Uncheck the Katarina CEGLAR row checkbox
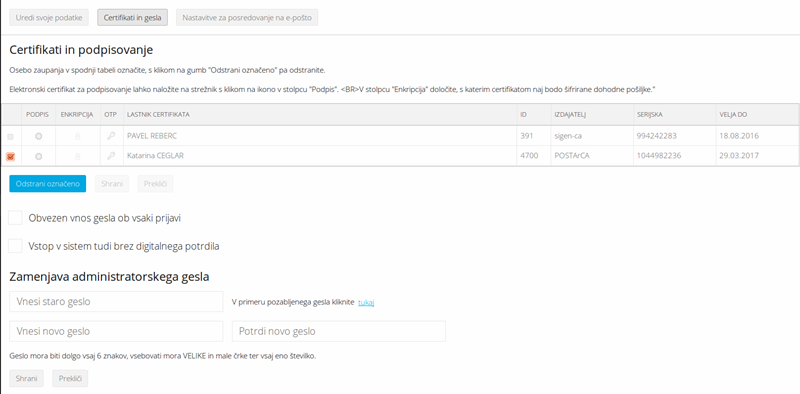This screenshot has width=800, height=394. 11,157
